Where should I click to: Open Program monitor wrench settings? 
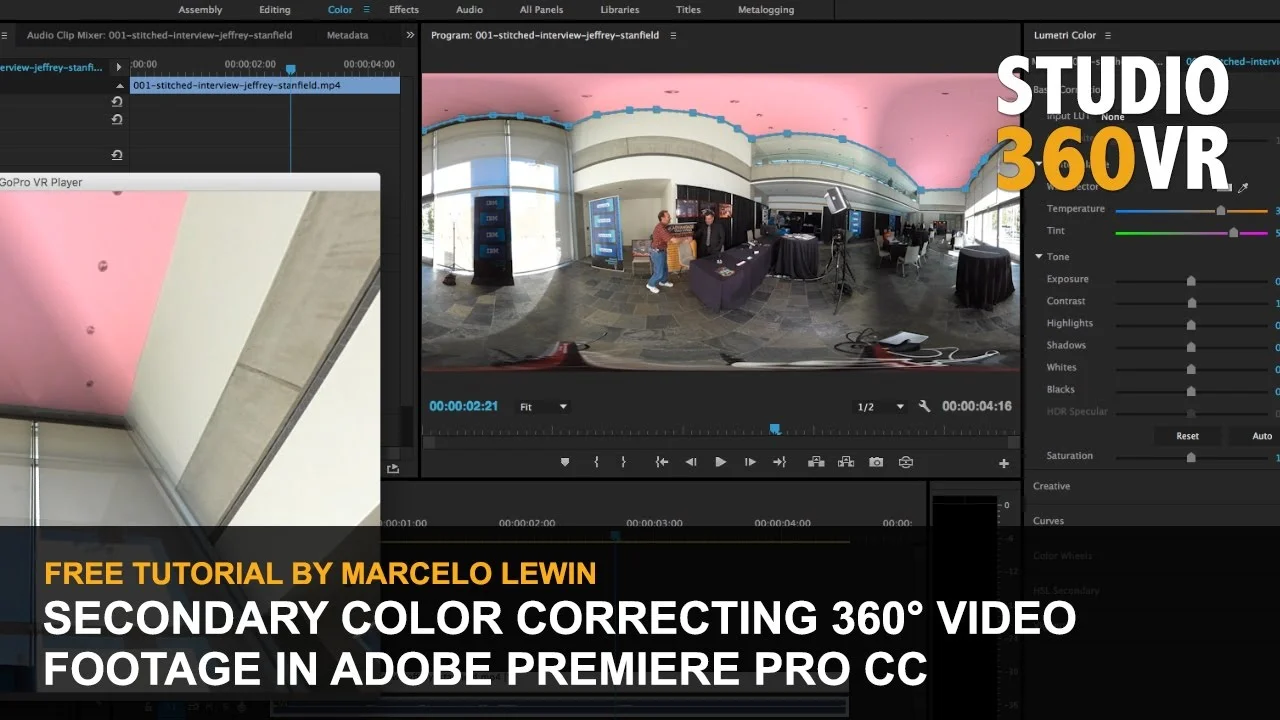[x=924, y=407]
